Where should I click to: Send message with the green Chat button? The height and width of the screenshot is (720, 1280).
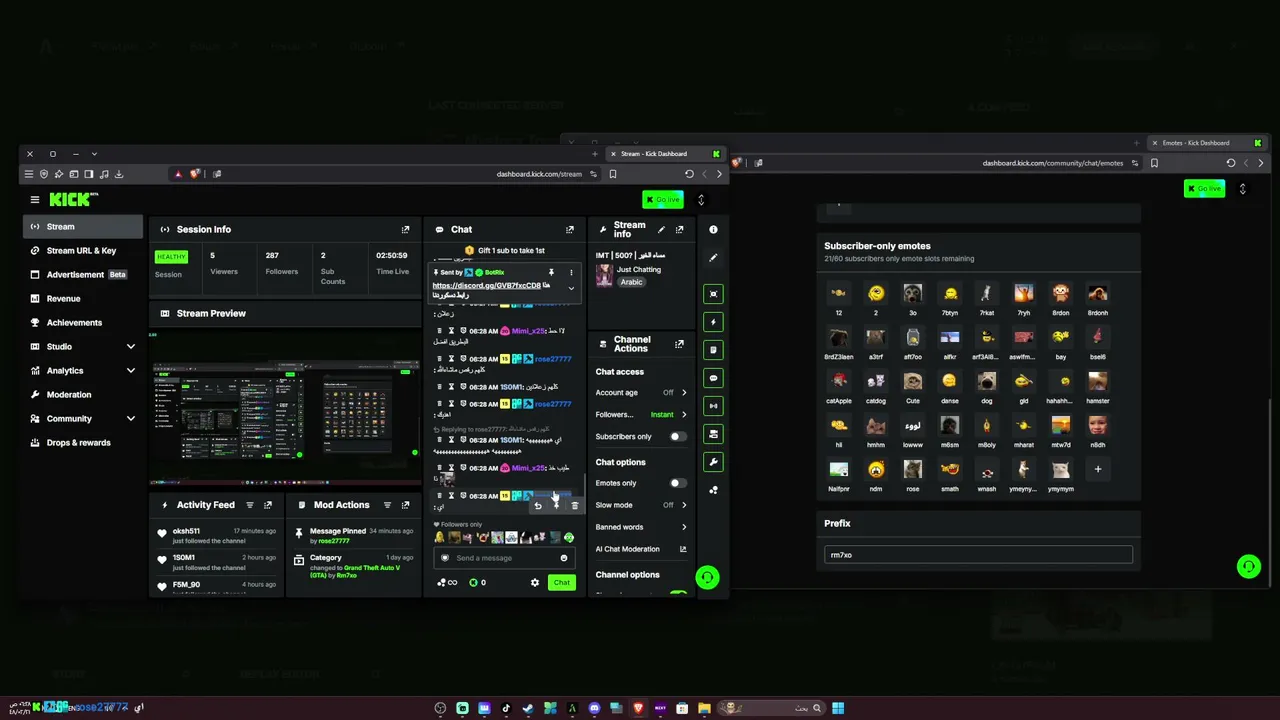(x=561, y=583)
